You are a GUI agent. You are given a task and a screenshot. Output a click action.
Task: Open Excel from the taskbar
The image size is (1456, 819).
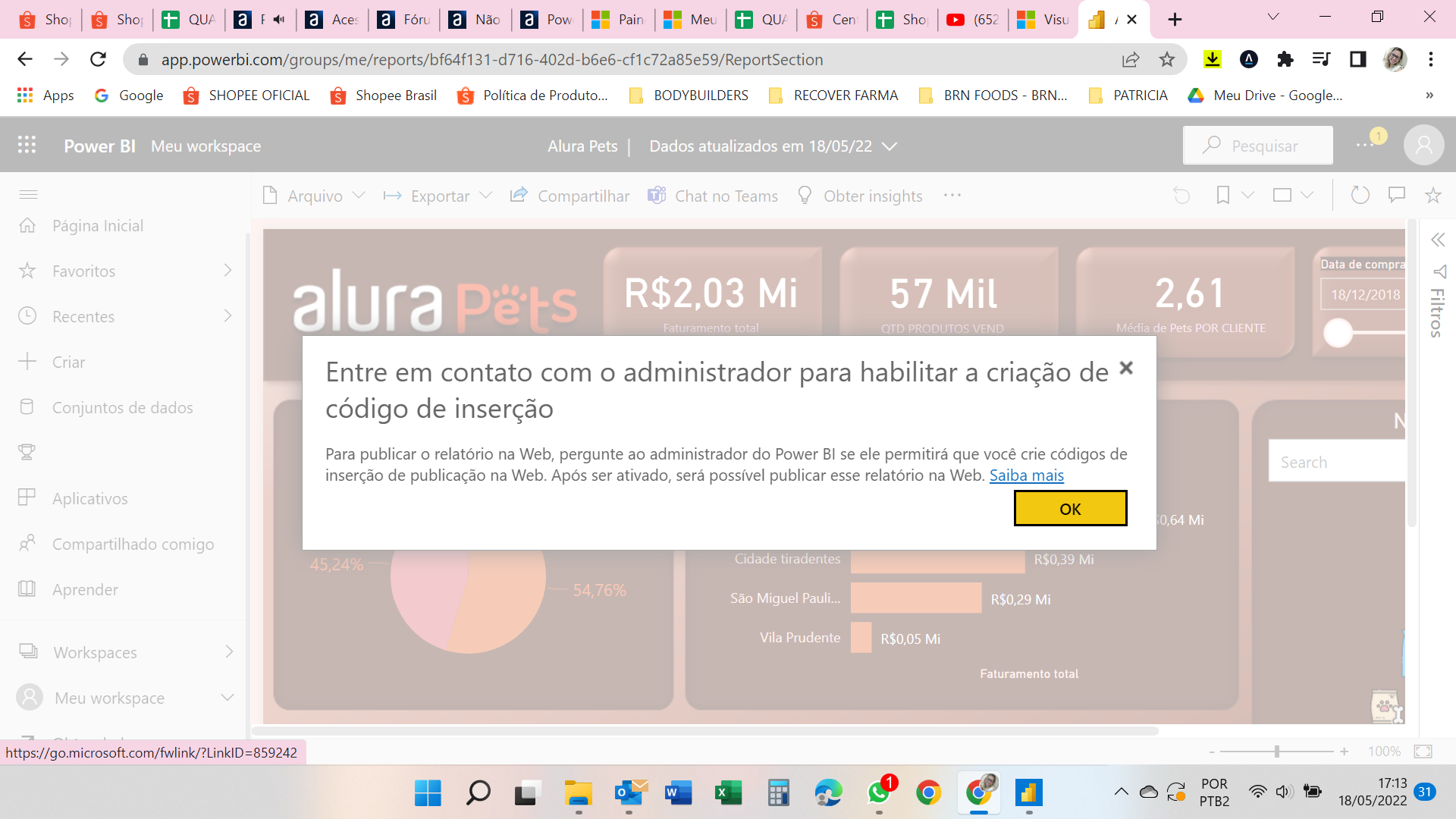click(x=729, y=793)
